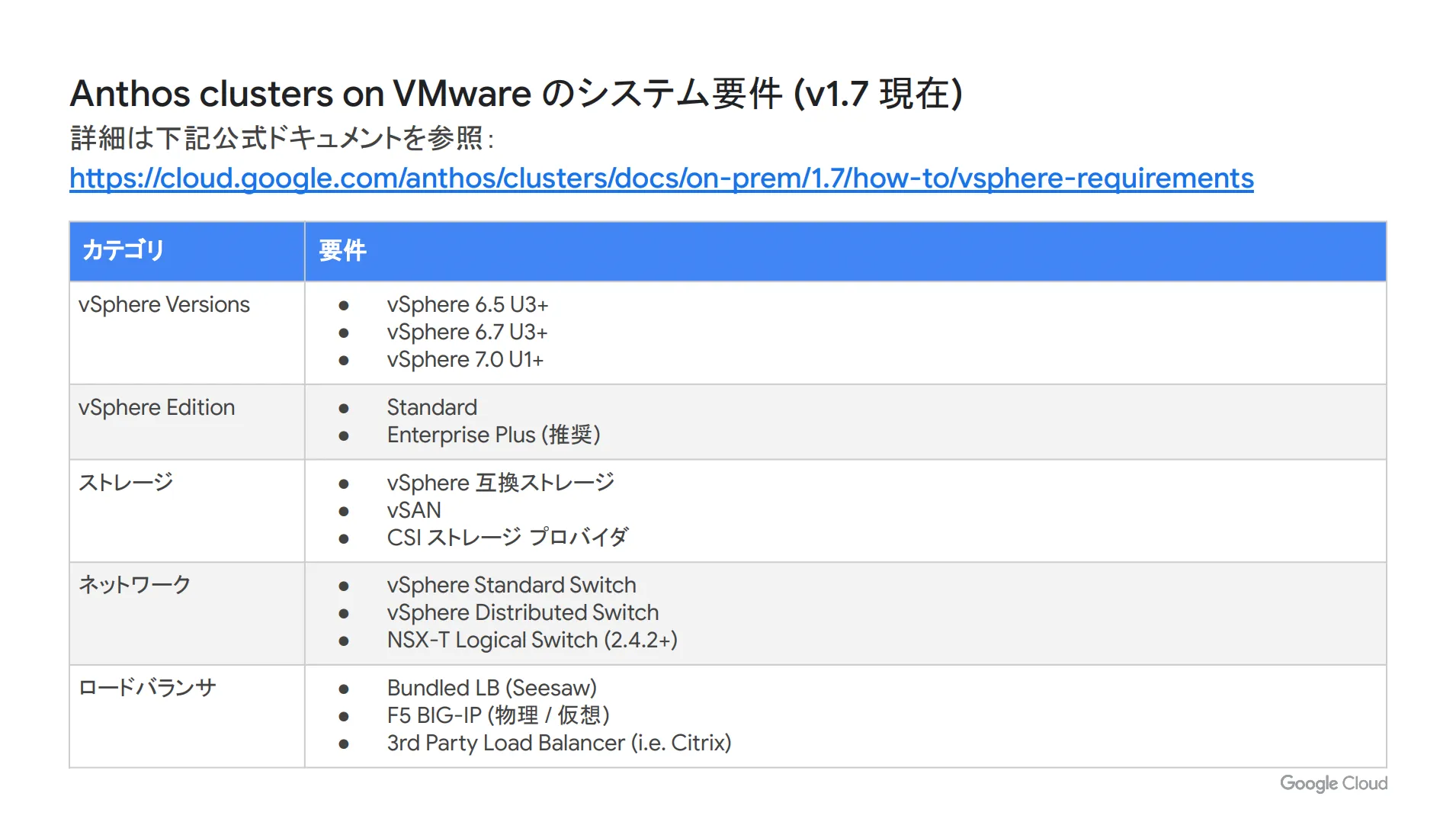Click the 'Standard' edition entry
This screenshot has height=819, width=1456.
pyautogui.click(x=431, y=407)
